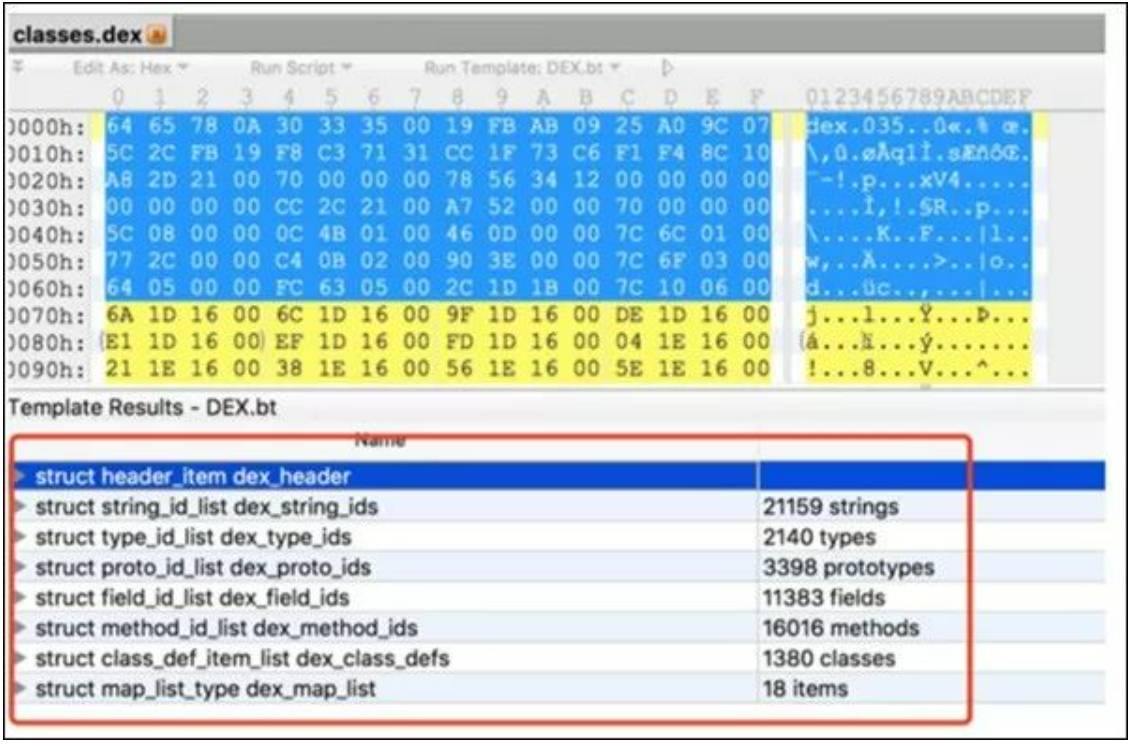
Task: Click the '1380 classes' value cell
Action: tap(829, 658)
